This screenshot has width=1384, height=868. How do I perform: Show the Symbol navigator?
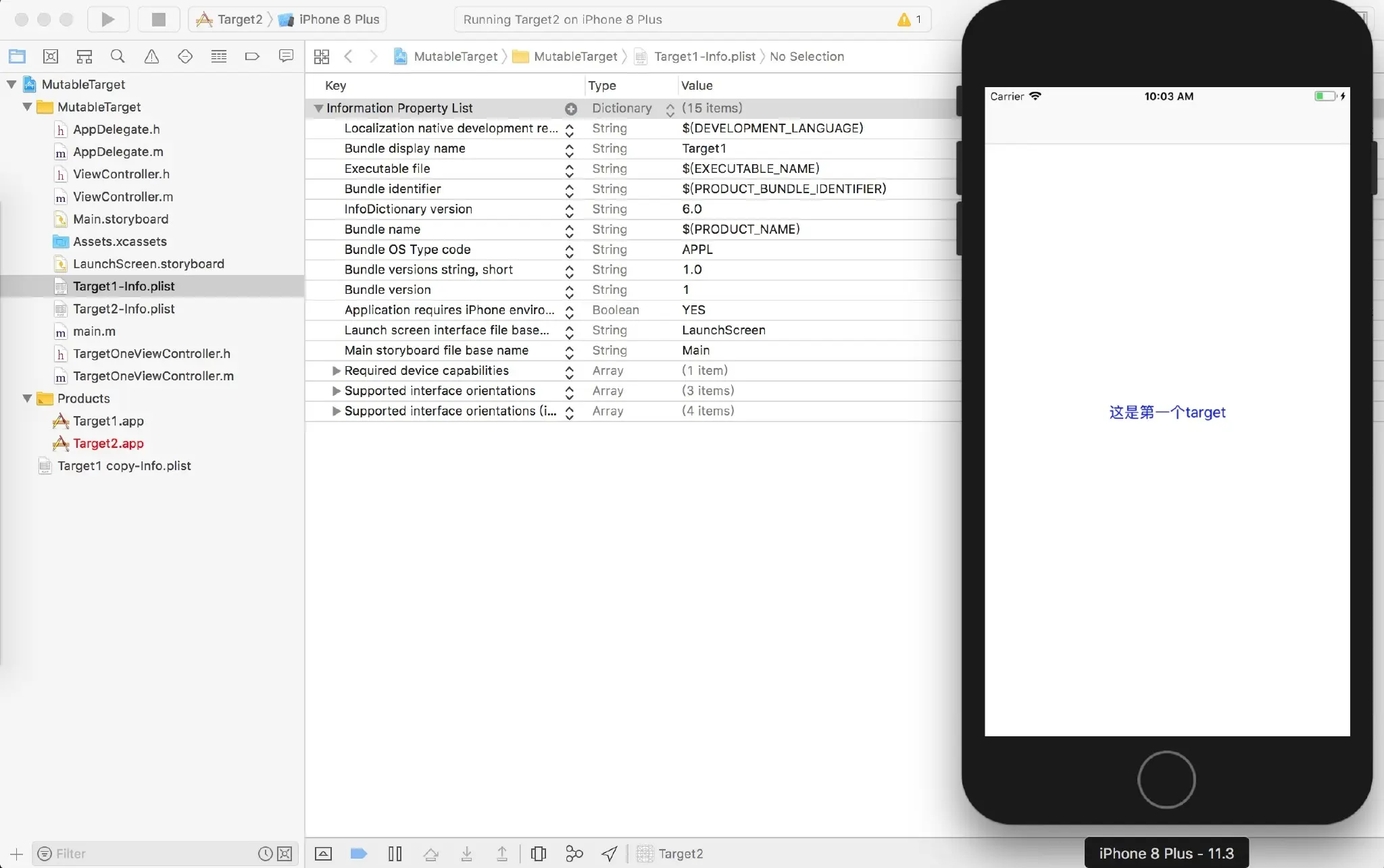coord(84,56)
